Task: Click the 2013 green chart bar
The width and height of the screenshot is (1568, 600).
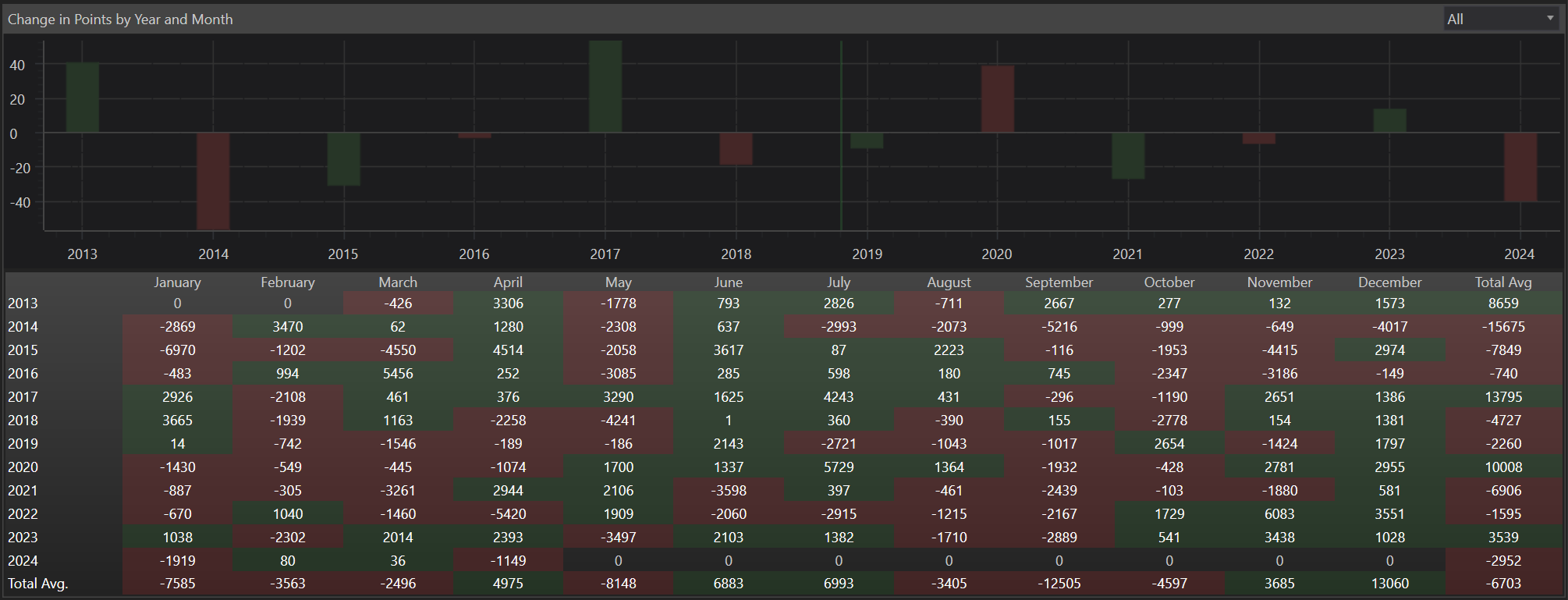Action: [83, 98]
